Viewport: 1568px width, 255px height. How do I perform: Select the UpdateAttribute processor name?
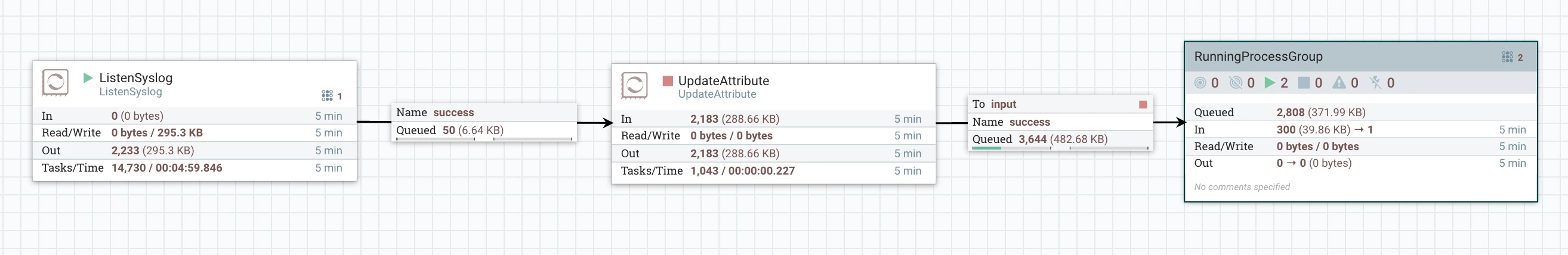pyautogui.click(x=723, y=81)
